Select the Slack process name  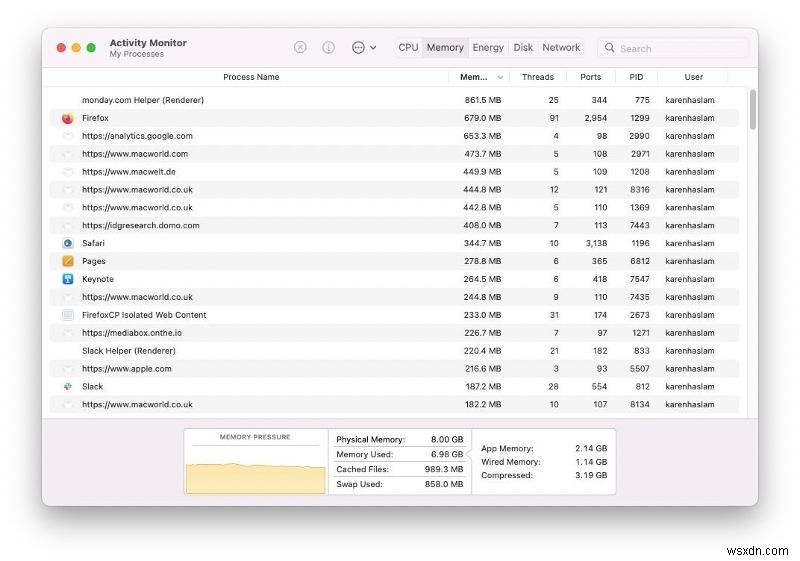point(92,387)
